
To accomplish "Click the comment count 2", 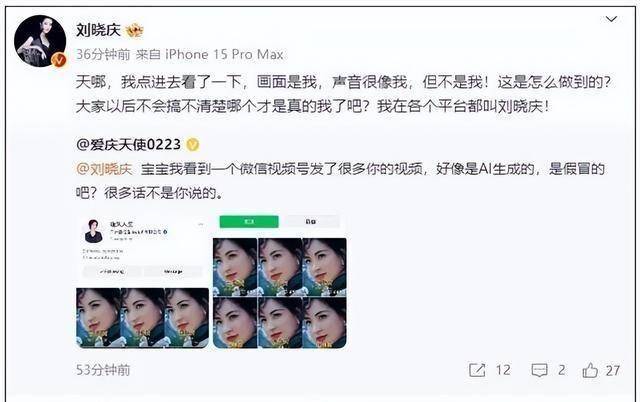I will click(562, 370).
